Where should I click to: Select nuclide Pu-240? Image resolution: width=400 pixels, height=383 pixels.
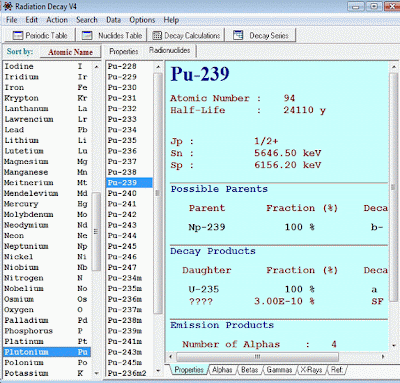point(129,193)
